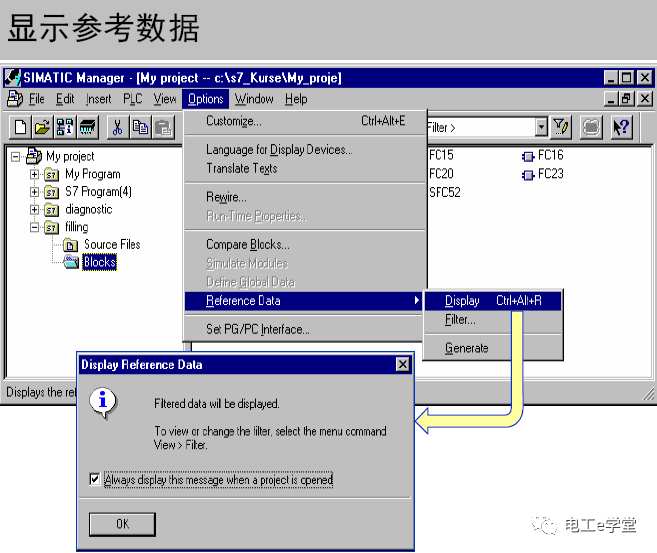Image resolution: width=657 pixels, height=553 pixels.
Task: Select the FC15 block entry
Action: [441, 155]
